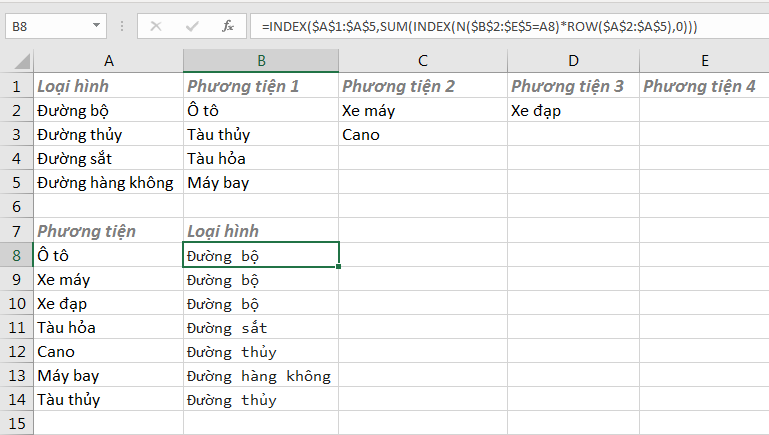Select column D header

(572, 62)
